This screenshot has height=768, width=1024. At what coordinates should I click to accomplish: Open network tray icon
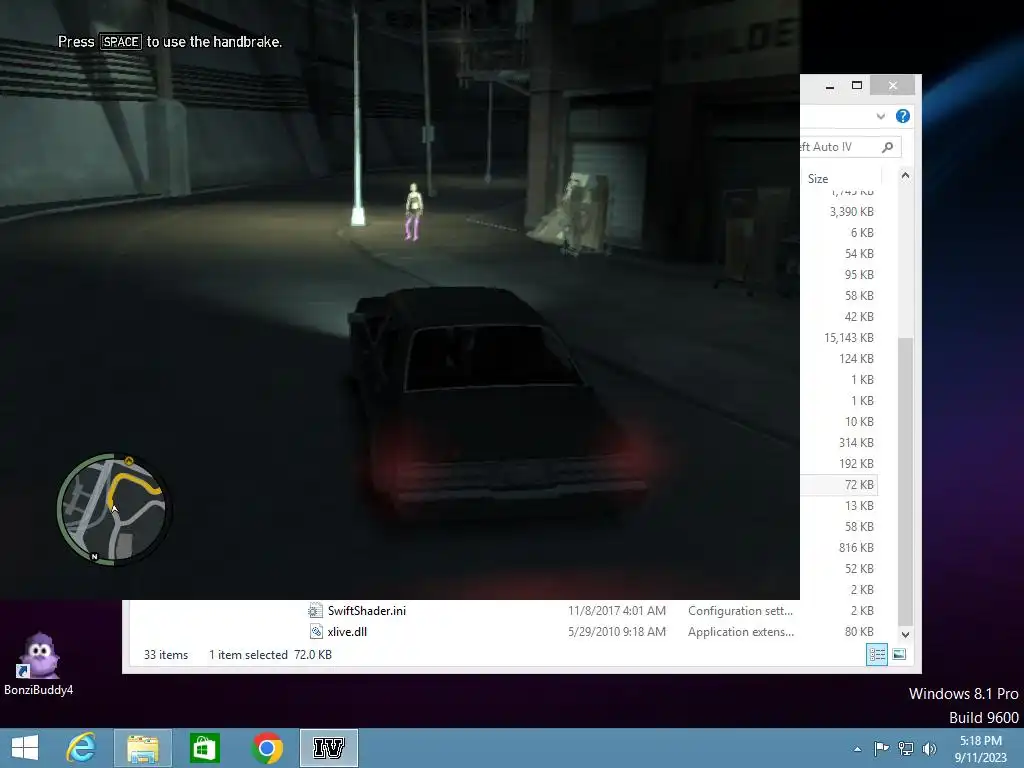pyautogui.click(x=906, y=748)
